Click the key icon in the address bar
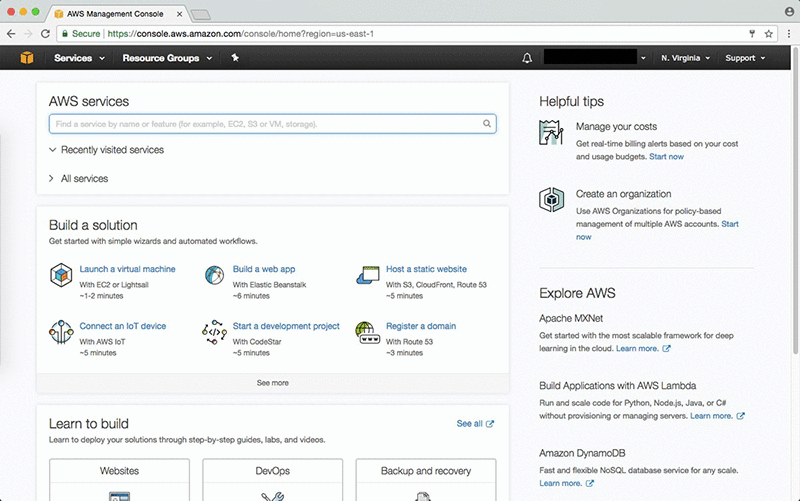Viewport: 800px width, 501px height. (752, 34)
